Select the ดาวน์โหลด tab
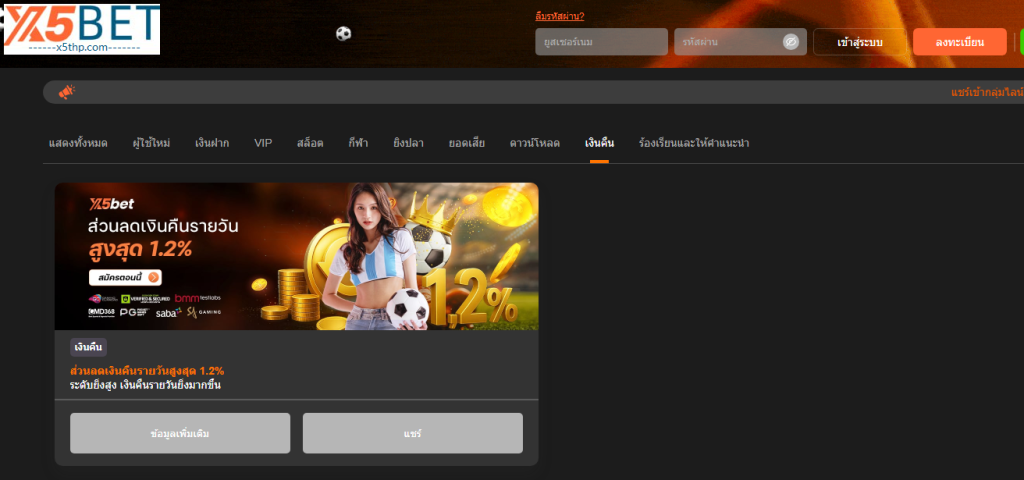Screen dimensions: 1024x480 [534, 143]
